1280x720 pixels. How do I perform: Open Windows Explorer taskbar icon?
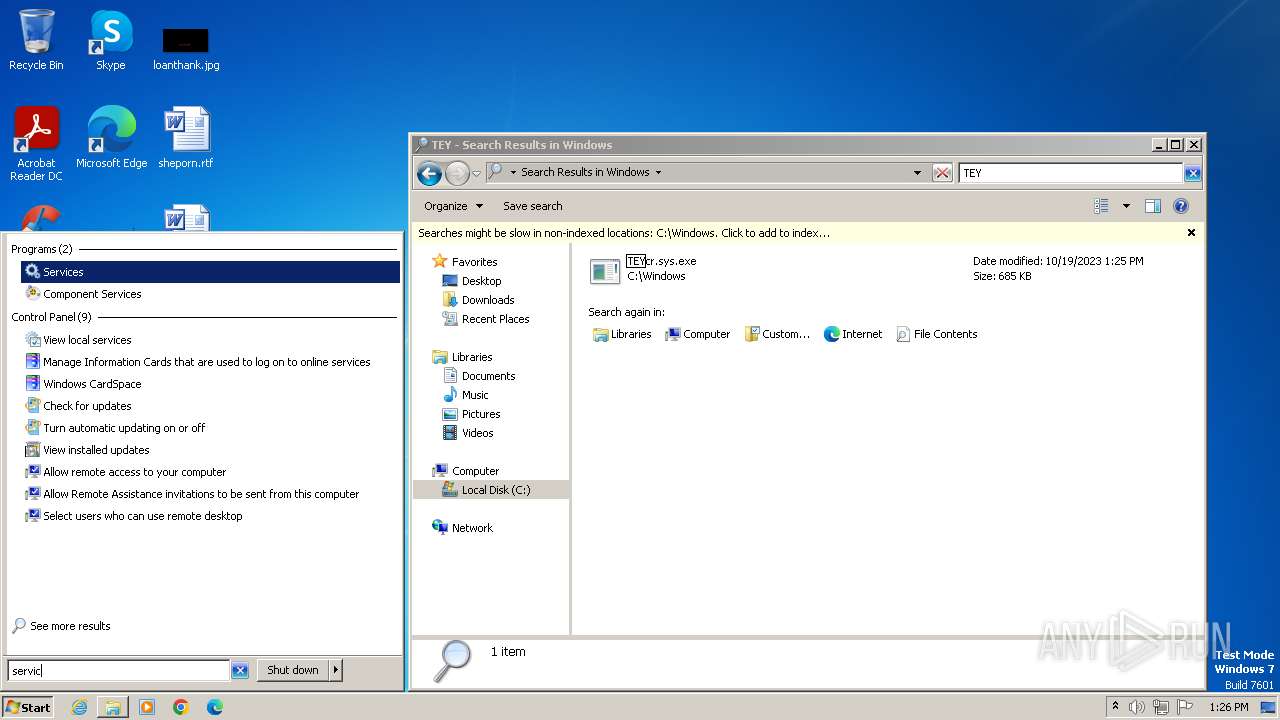click(x=113, y=707)
